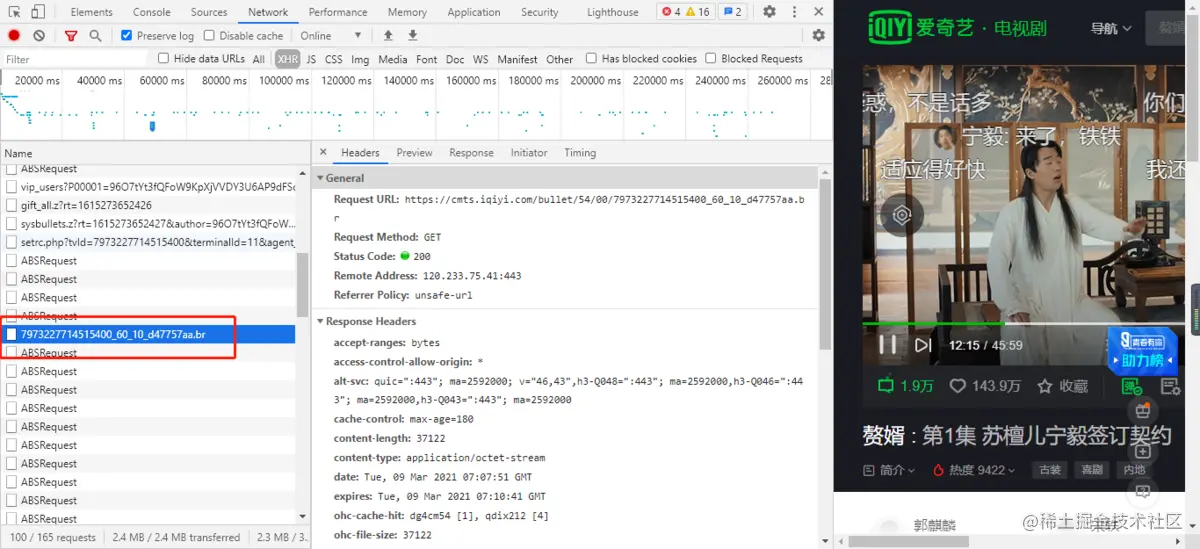
Task: Open the Online throttling dropdown
Action: point(331,35)
